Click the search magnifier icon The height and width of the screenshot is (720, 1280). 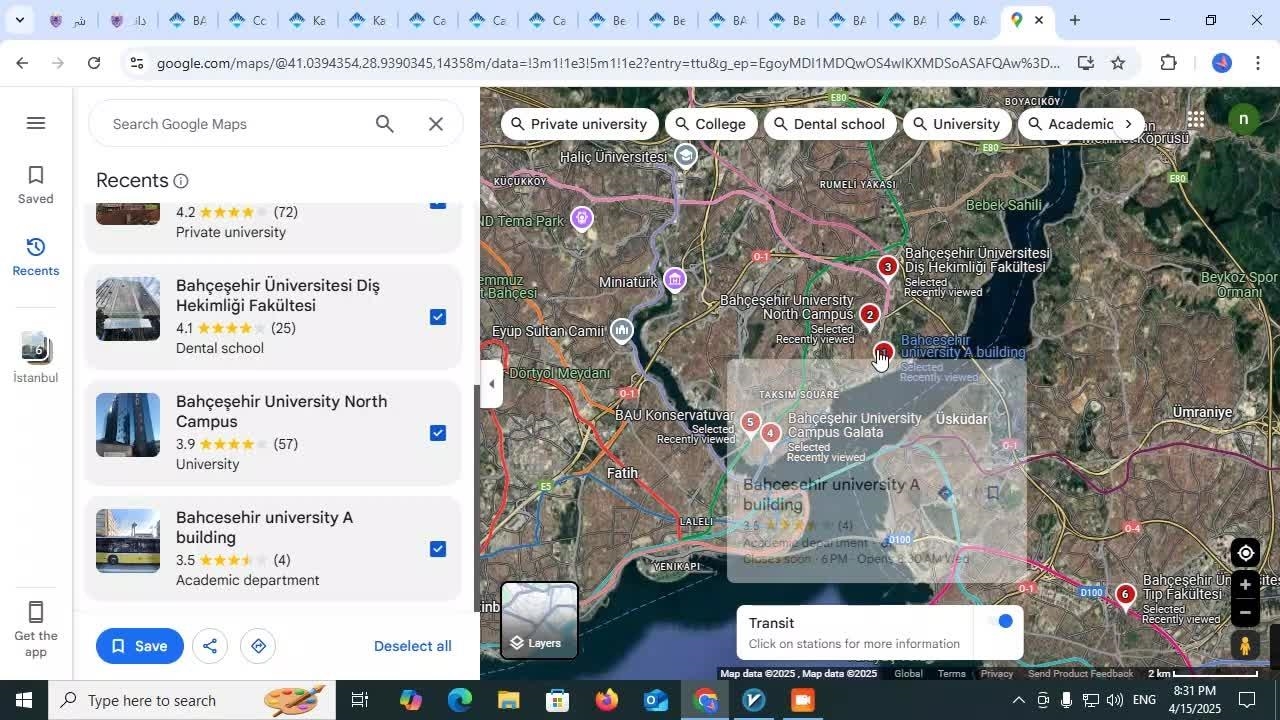(385, 124)
